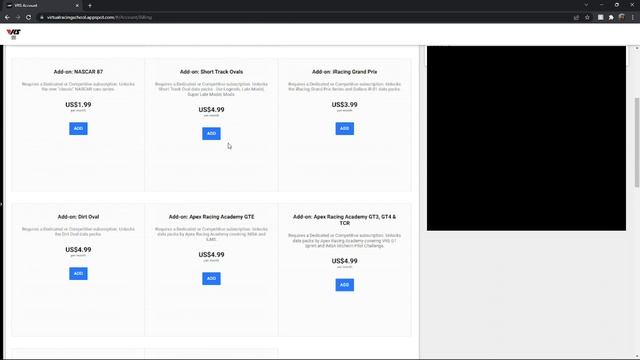Screen dimensions: 640x360
Task: Restore down the browser window
Action: click(x=617, y=5)
